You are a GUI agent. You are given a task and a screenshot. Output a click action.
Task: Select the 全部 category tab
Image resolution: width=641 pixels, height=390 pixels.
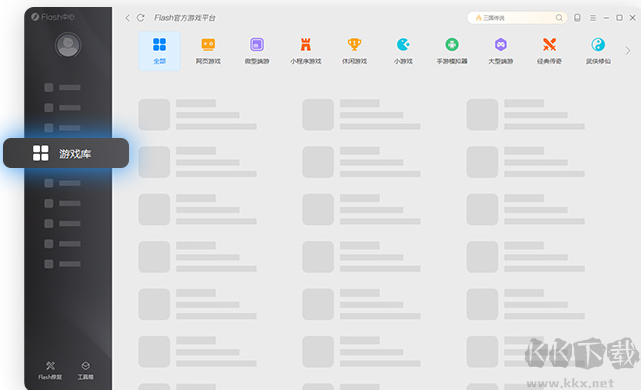pos(159,51)
